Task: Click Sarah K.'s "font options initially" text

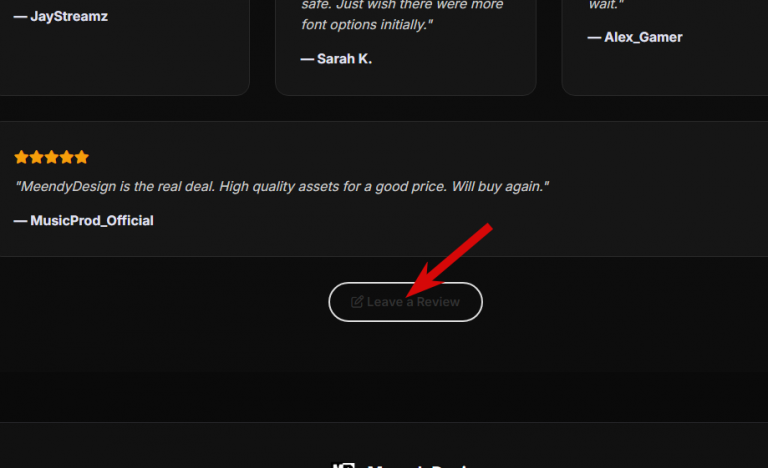Action: (367, 25)
